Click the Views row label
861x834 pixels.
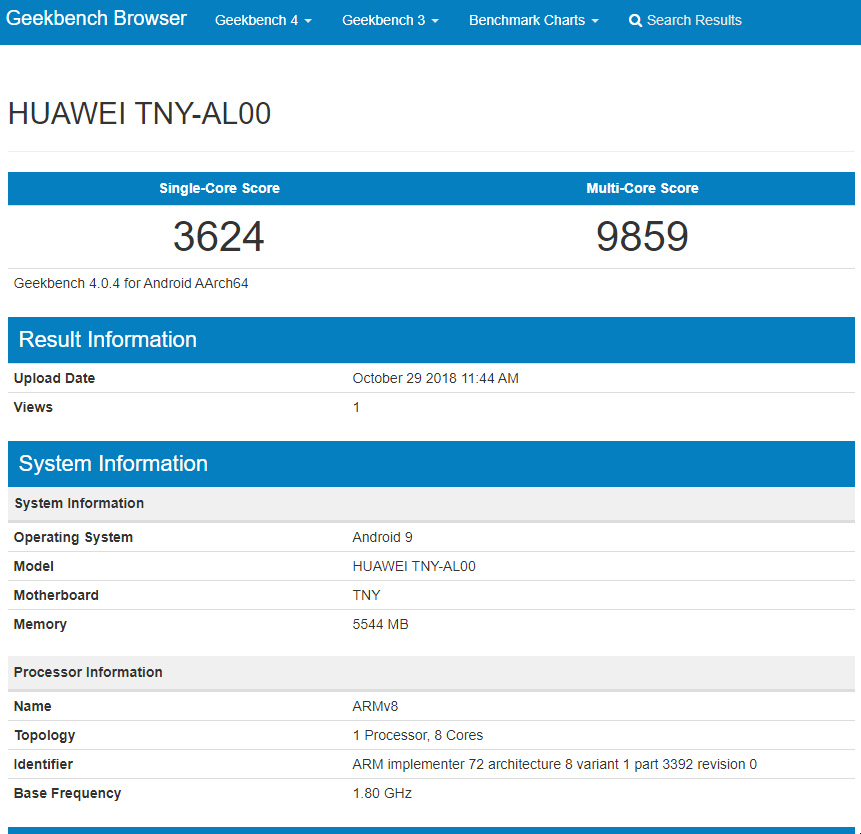pyautogui.click(x=33, y=407)
